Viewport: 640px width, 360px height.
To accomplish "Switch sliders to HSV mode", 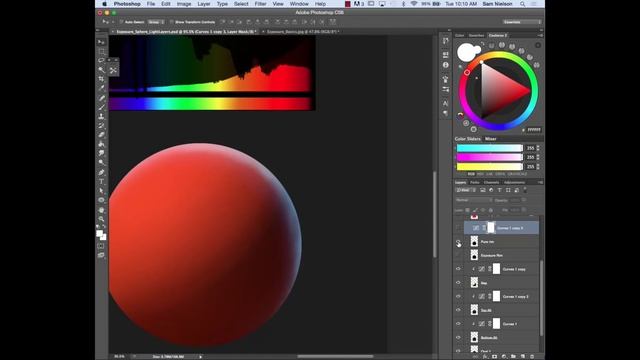I will point(480,174).
